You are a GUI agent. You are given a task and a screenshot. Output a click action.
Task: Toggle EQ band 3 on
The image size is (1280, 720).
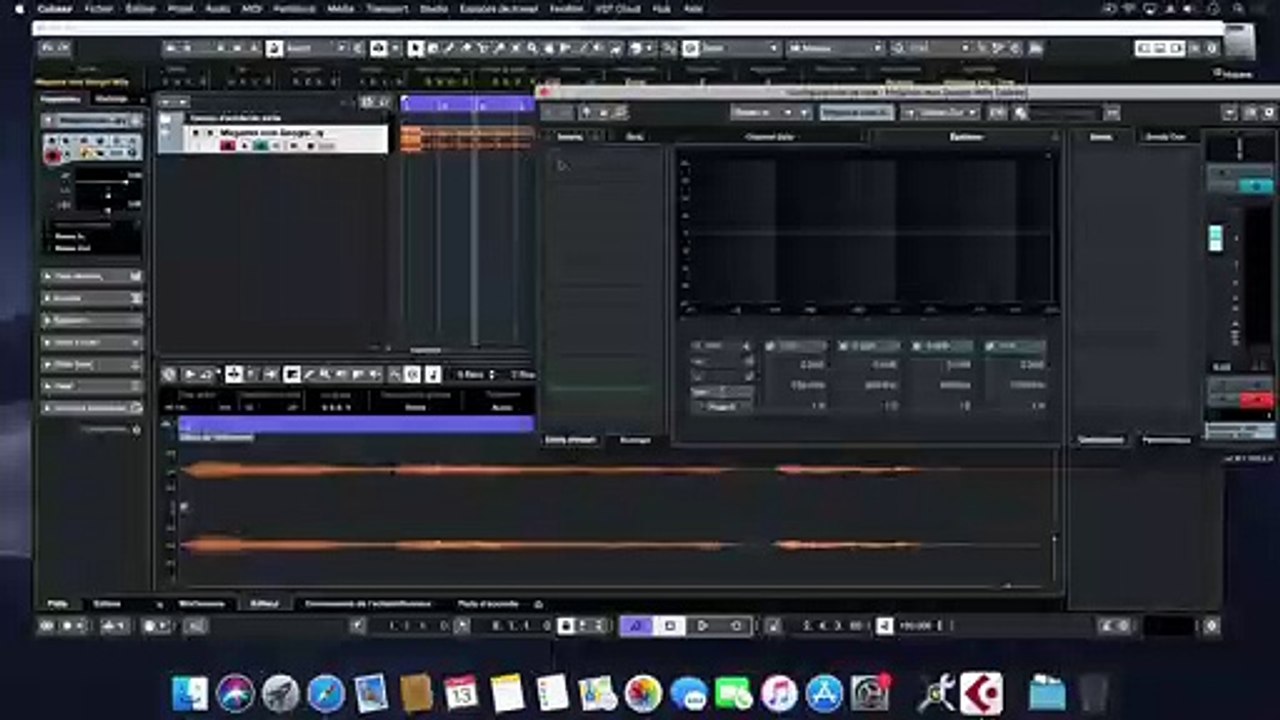917,346
